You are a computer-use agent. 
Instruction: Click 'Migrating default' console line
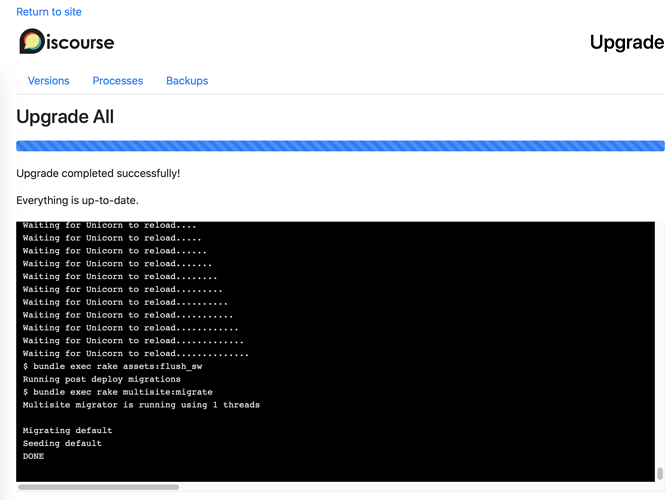pyautogui.click(x=68, y=430)
